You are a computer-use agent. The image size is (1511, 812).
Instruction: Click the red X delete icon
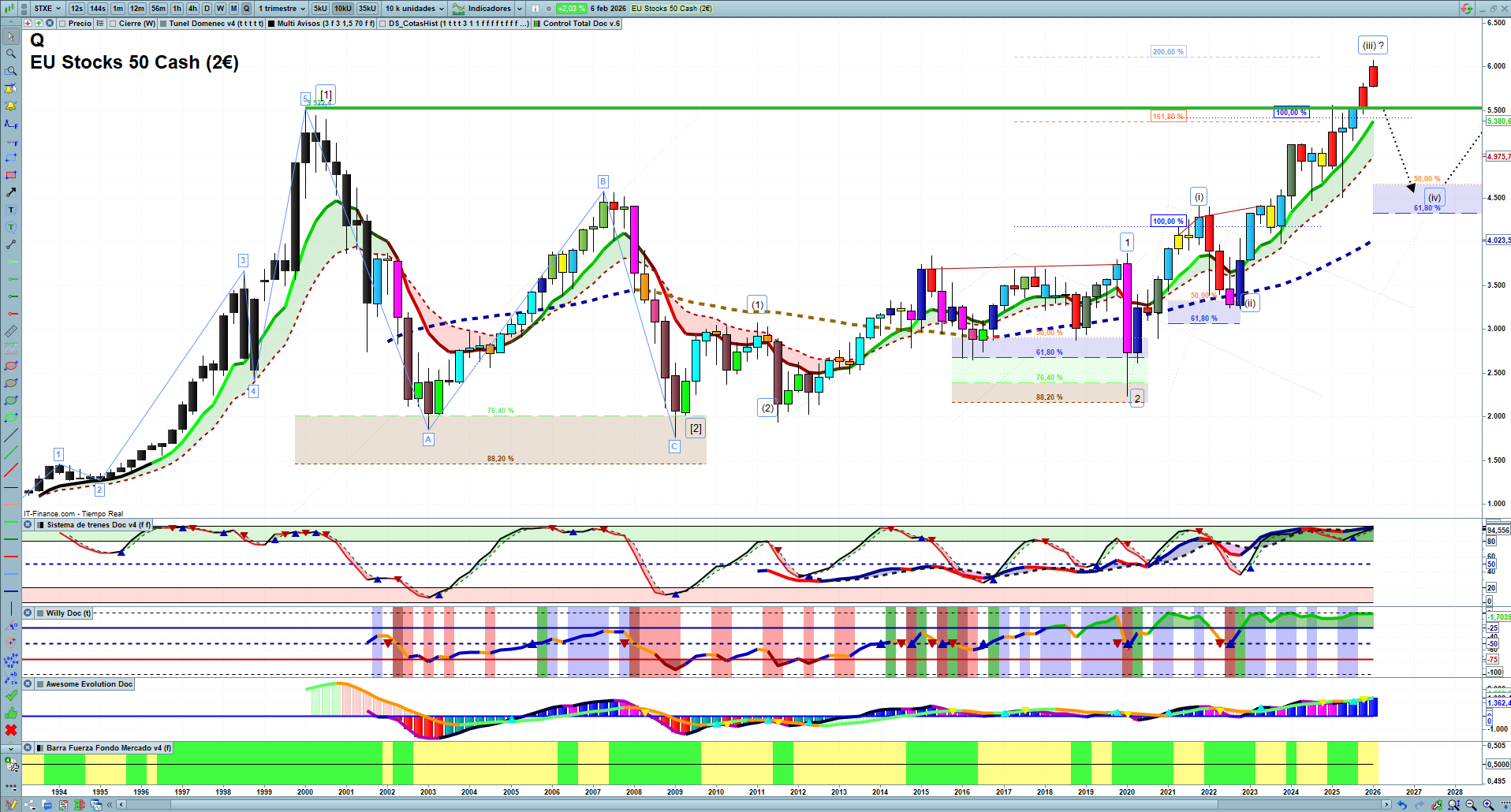[11, 730]
